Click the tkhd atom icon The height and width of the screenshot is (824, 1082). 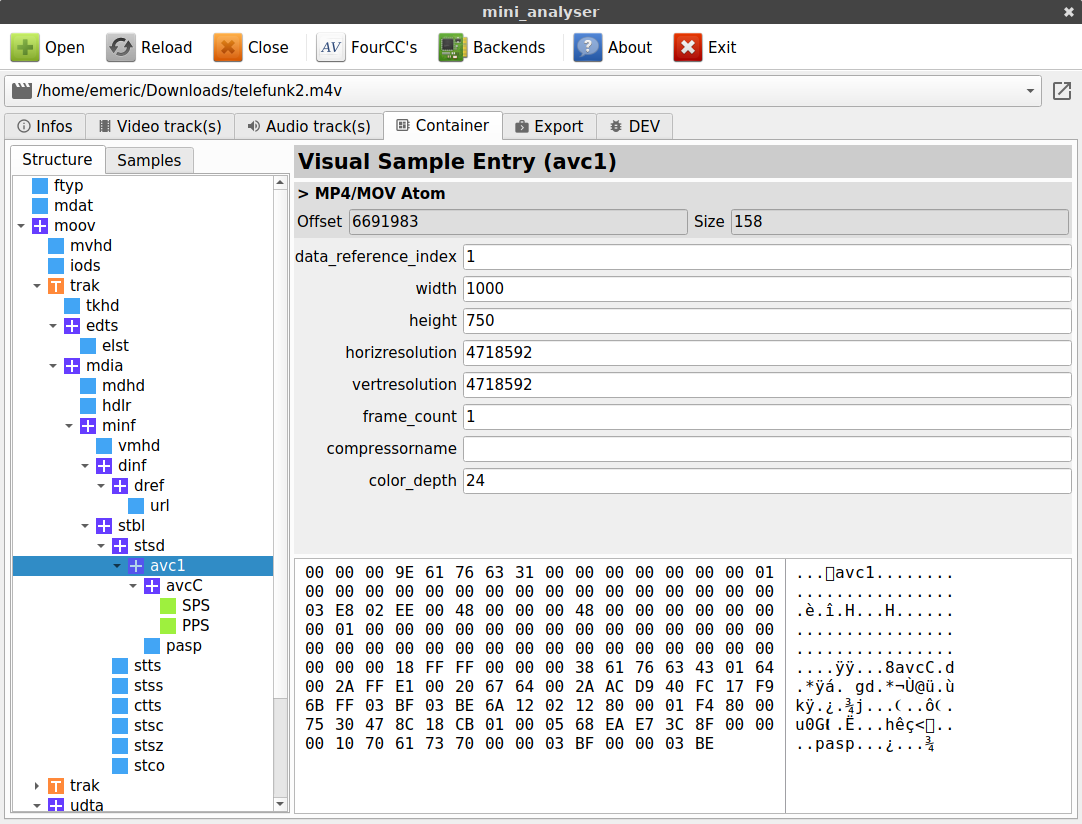(72, 306)
